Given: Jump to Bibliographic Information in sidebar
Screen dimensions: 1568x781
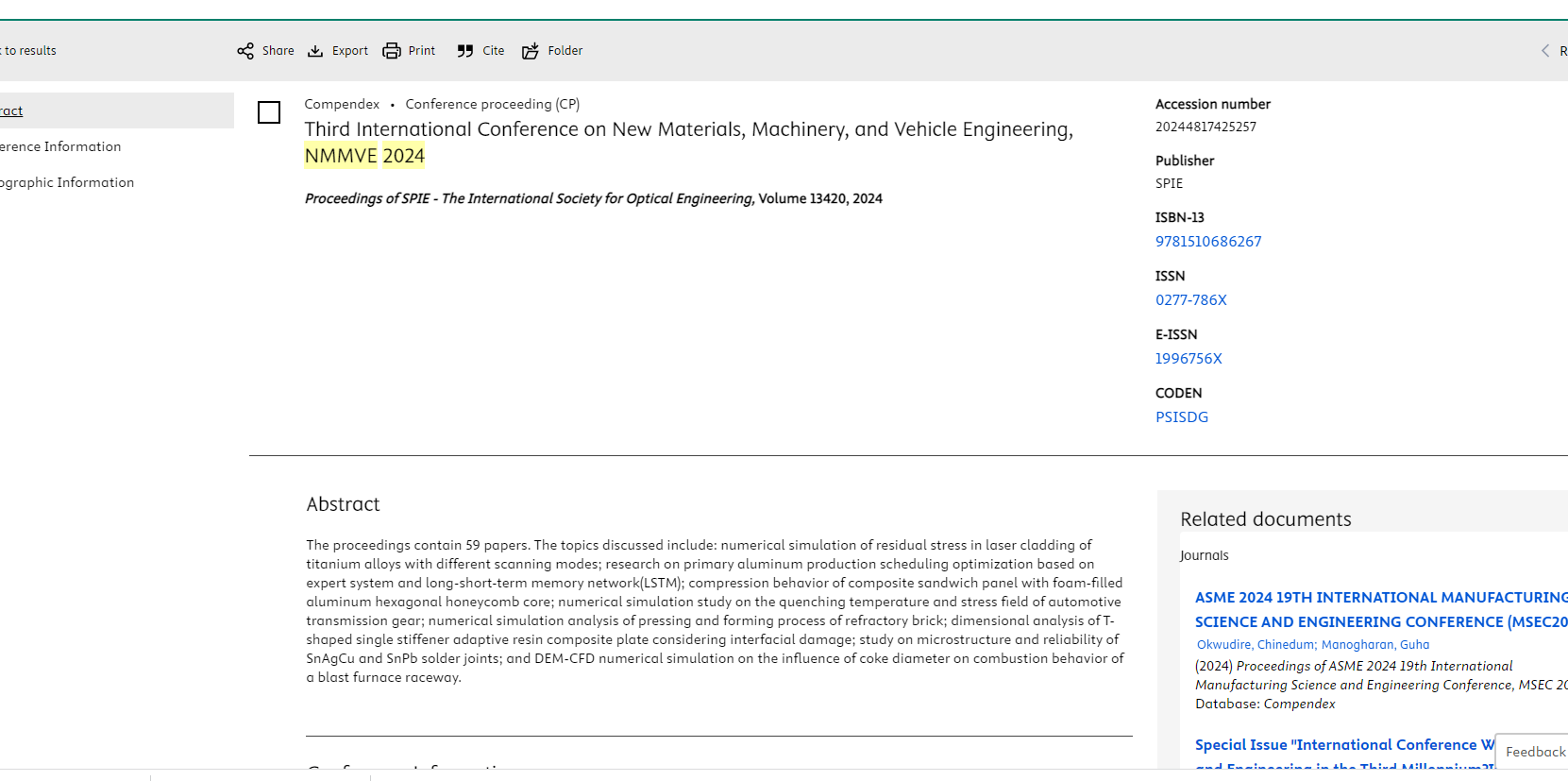Looking at the screenshot, I should coord(66,182).
